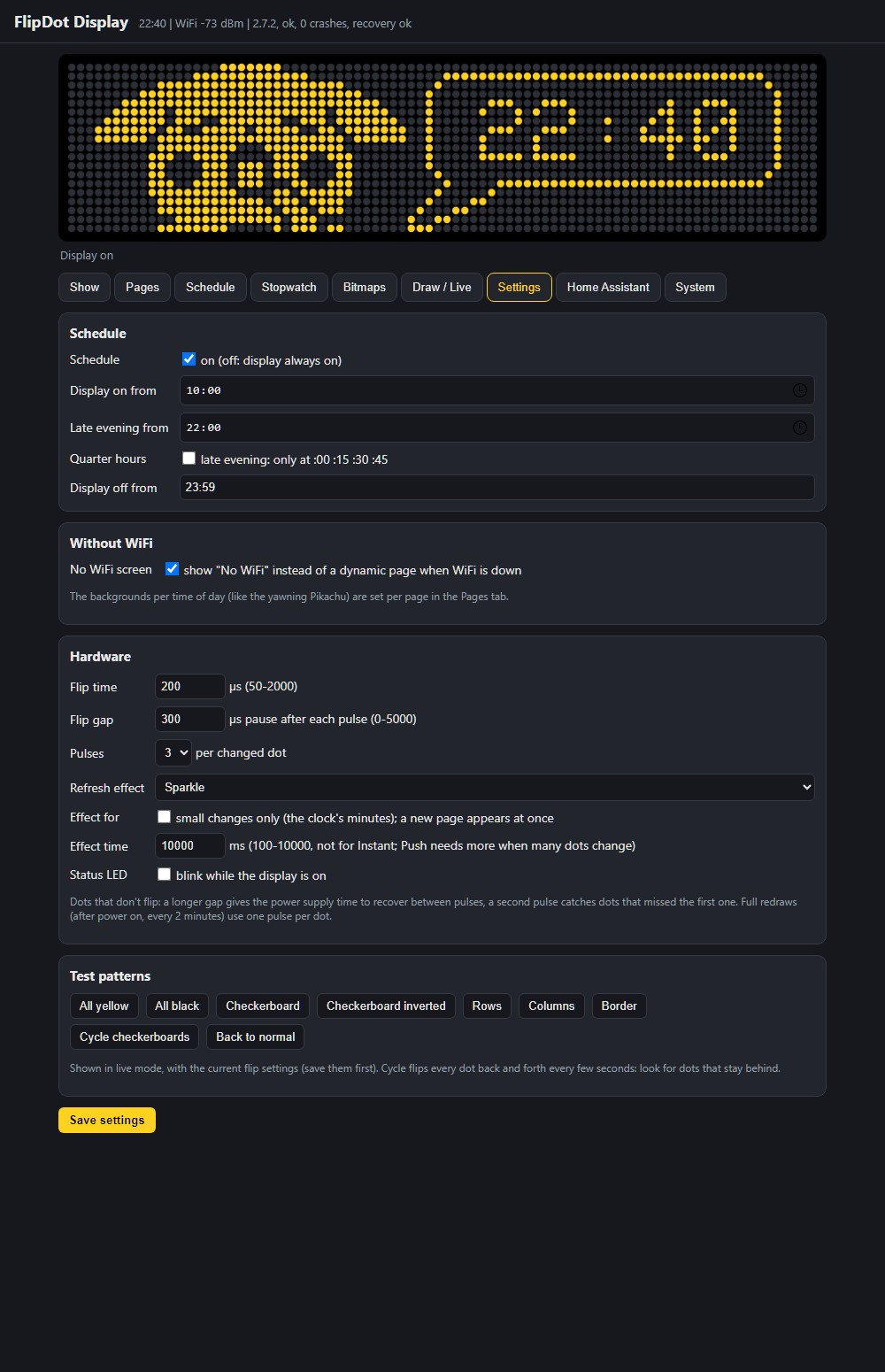Run the Columns test pattern
The height and width of the screenshot is (1372, 885).
pos(551,1006)
